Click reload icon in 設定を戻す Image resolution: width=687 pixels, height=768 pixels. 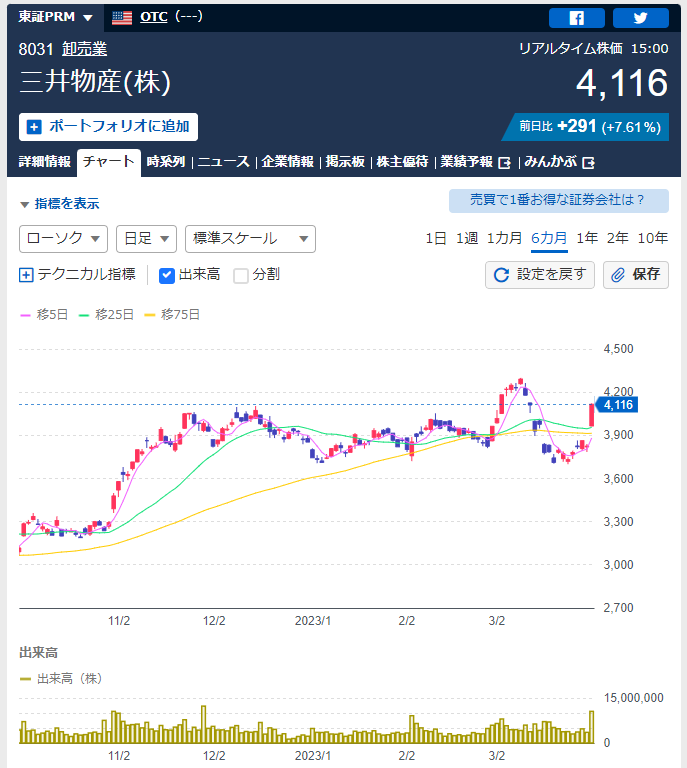point(501,275)
